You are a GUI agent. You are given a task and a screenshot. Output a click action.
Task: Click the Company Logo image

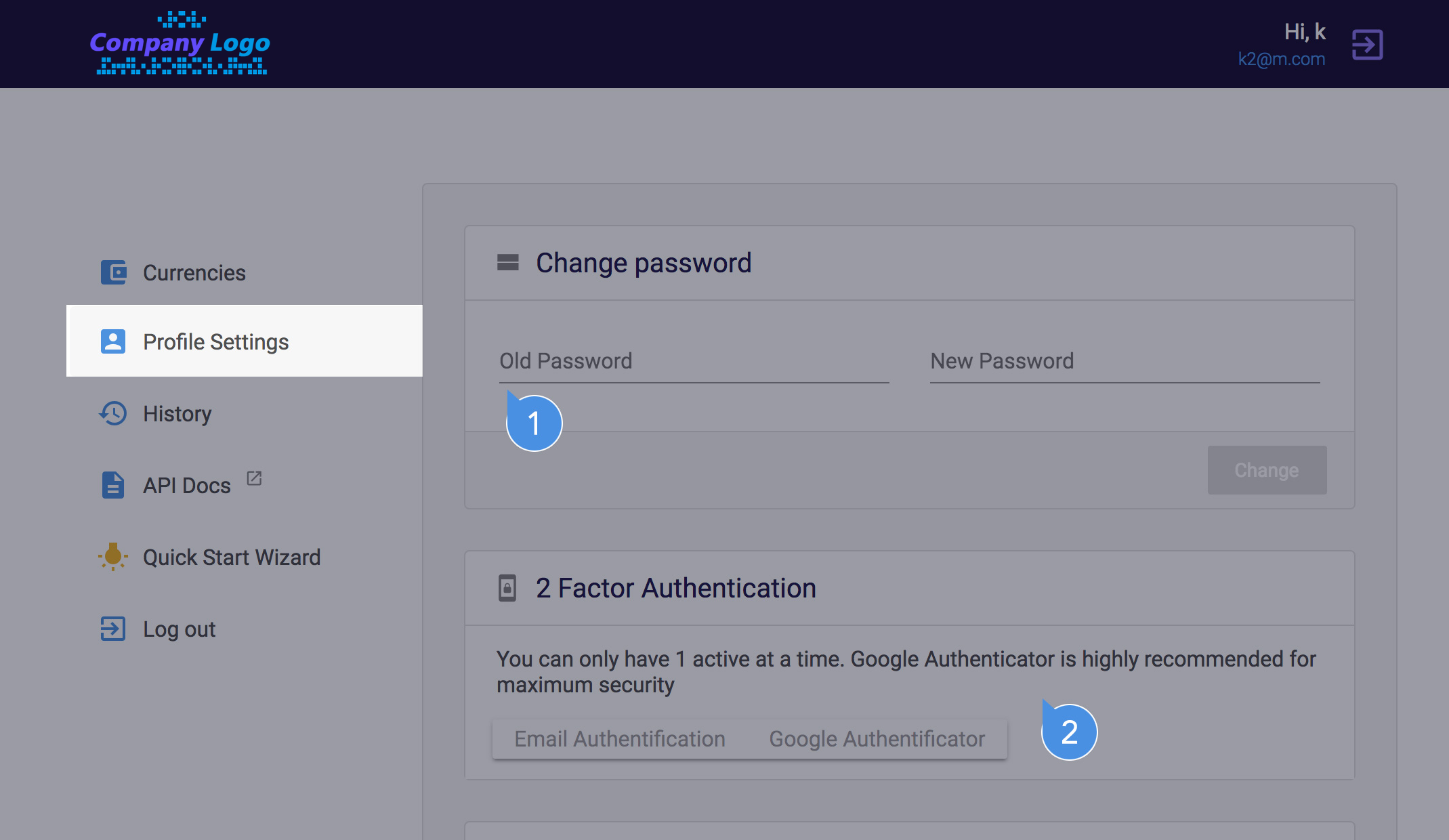(x=180, y=43)
